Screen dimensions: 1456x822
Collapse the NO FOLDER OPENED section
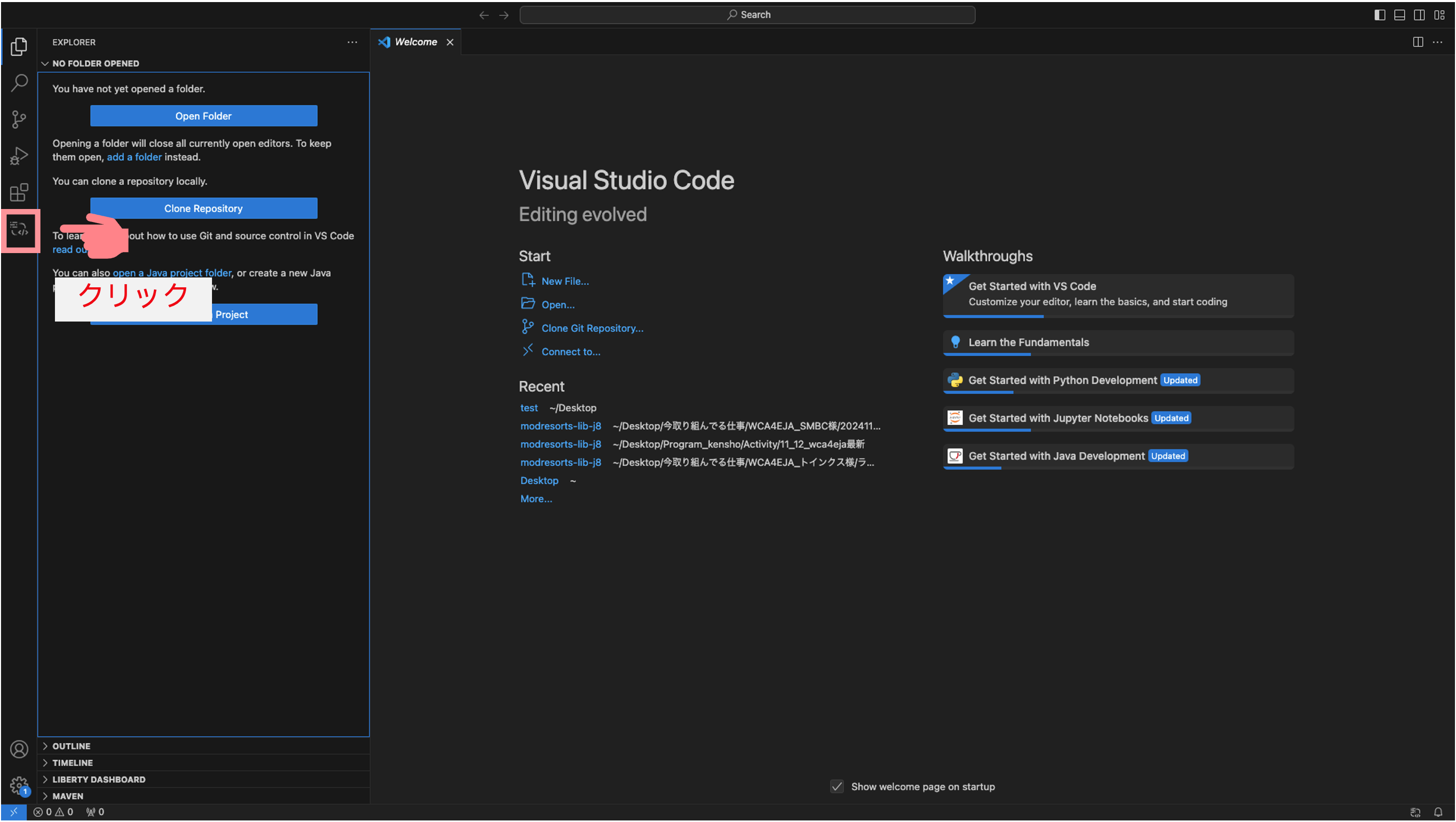click(x=95, y=63)
